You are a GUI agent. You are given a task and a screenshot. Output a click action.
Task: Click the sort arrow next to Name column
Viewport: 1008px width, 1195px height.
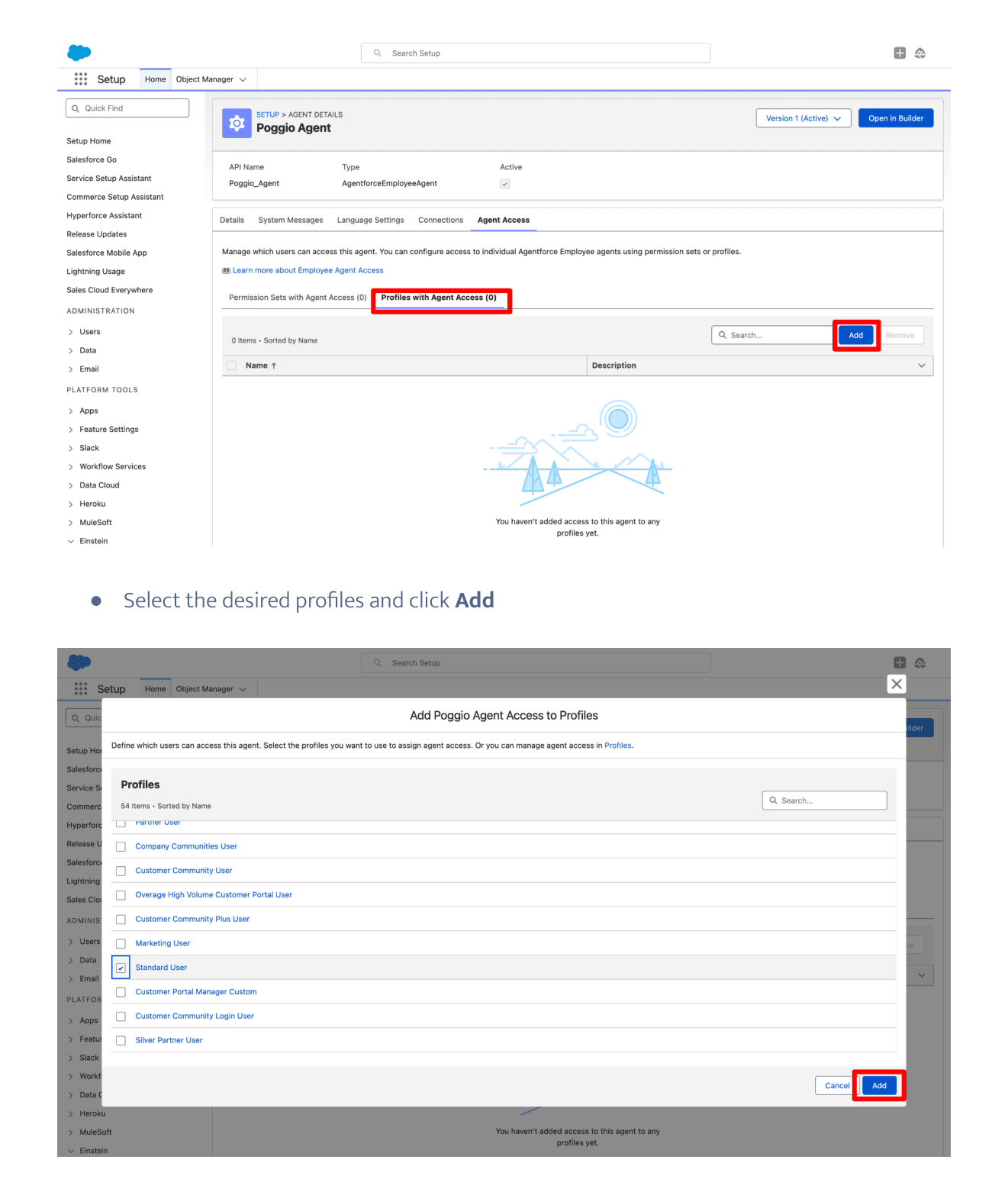pos(274,366)
